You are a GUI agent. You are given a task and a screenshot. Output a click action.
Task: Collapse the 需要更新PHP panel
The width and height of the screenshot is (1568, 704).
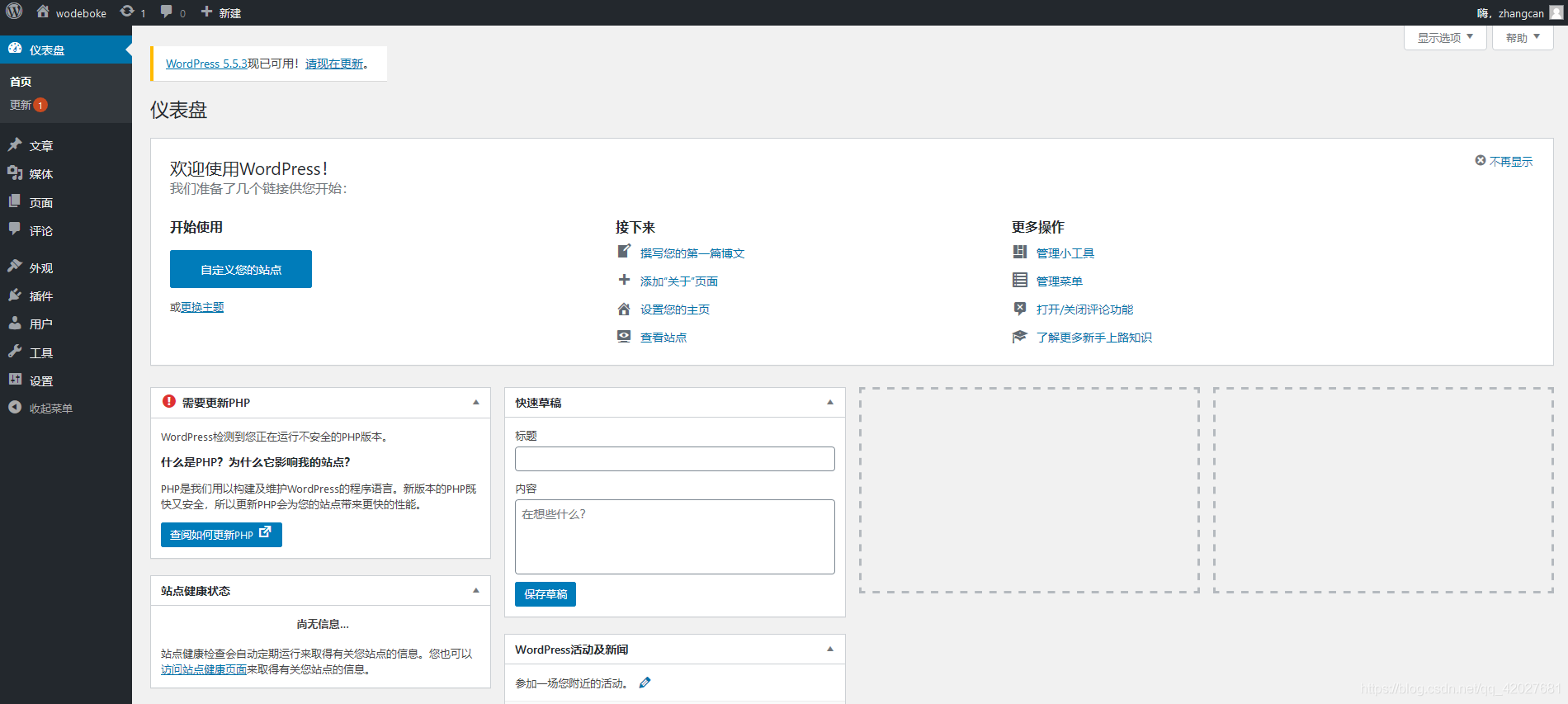pyautogui.click(x=476, y=402)
